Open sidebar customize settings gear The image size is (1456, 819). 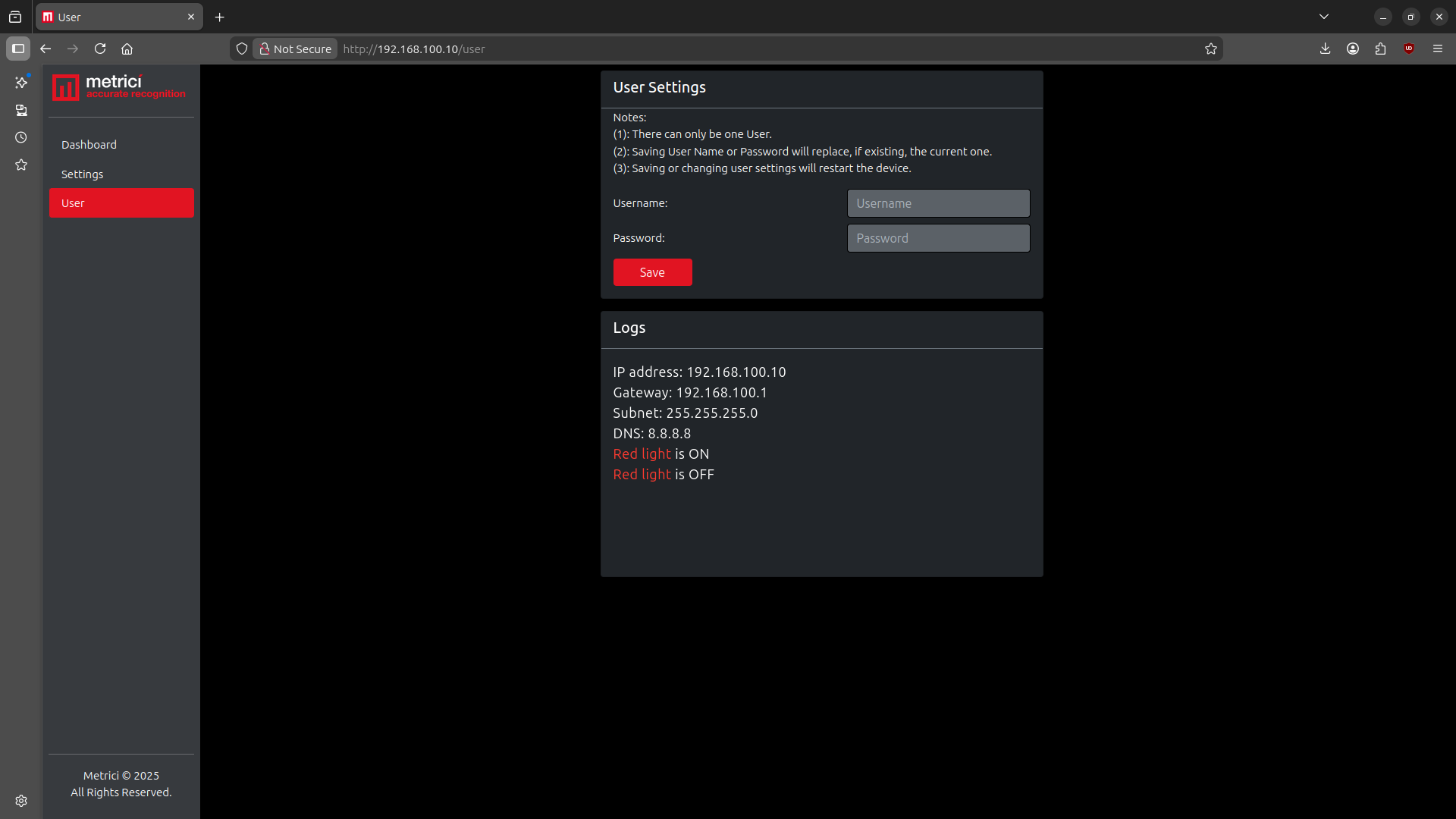(21, 801)
